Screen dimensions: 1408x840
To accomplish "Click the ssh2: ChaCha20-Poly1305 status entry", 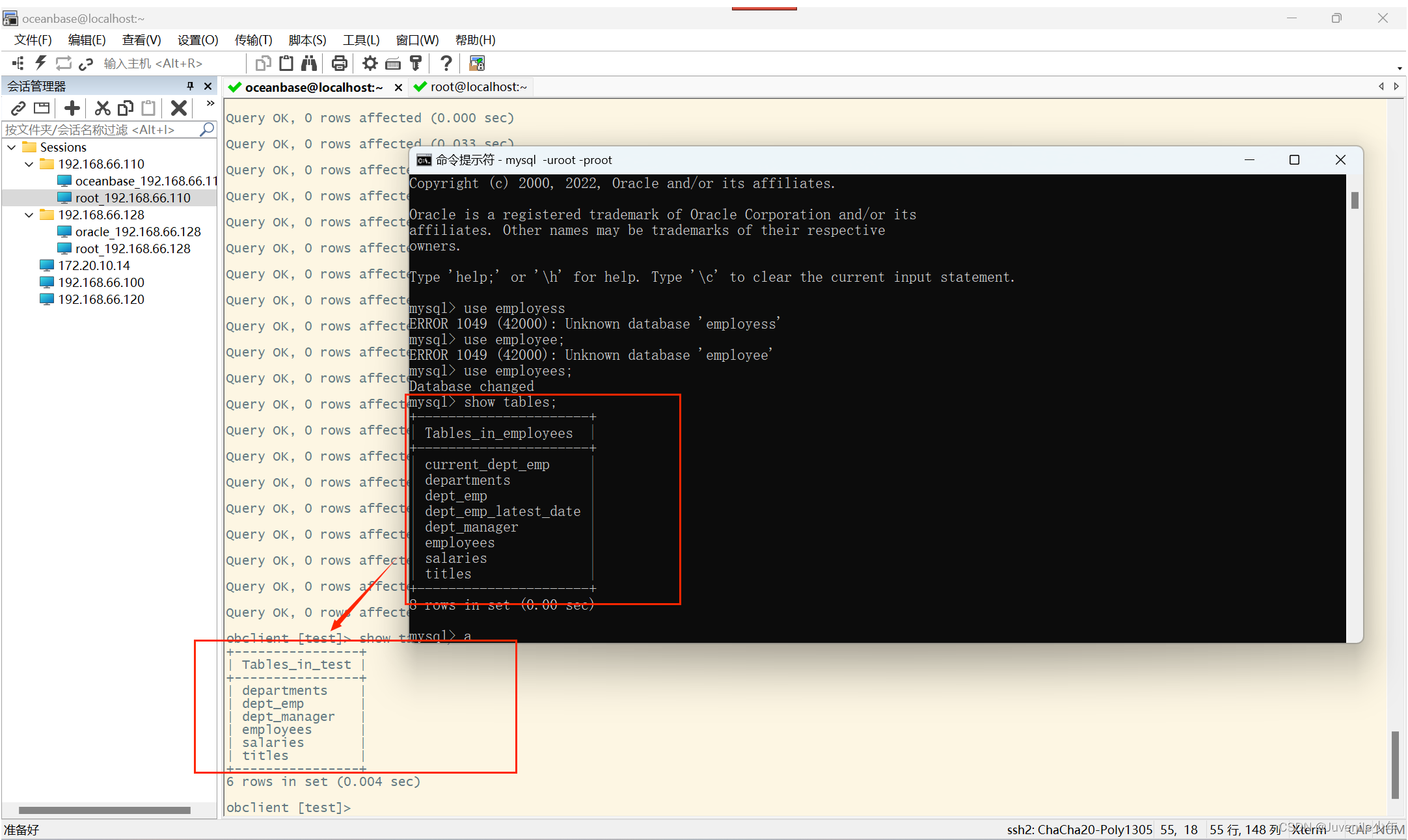I will [x=1079, y=830].
